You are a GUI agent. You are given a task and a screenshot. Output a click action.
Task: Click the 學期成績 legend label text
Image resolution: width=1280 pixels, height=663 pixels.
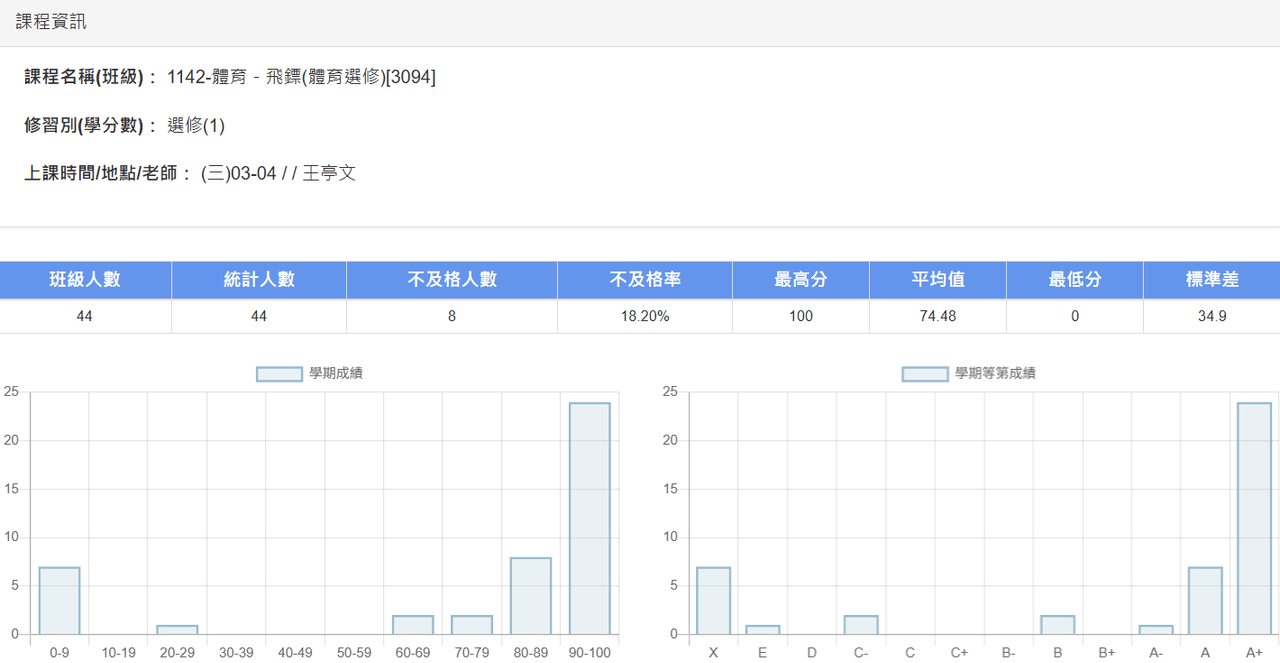coord(336,374)
